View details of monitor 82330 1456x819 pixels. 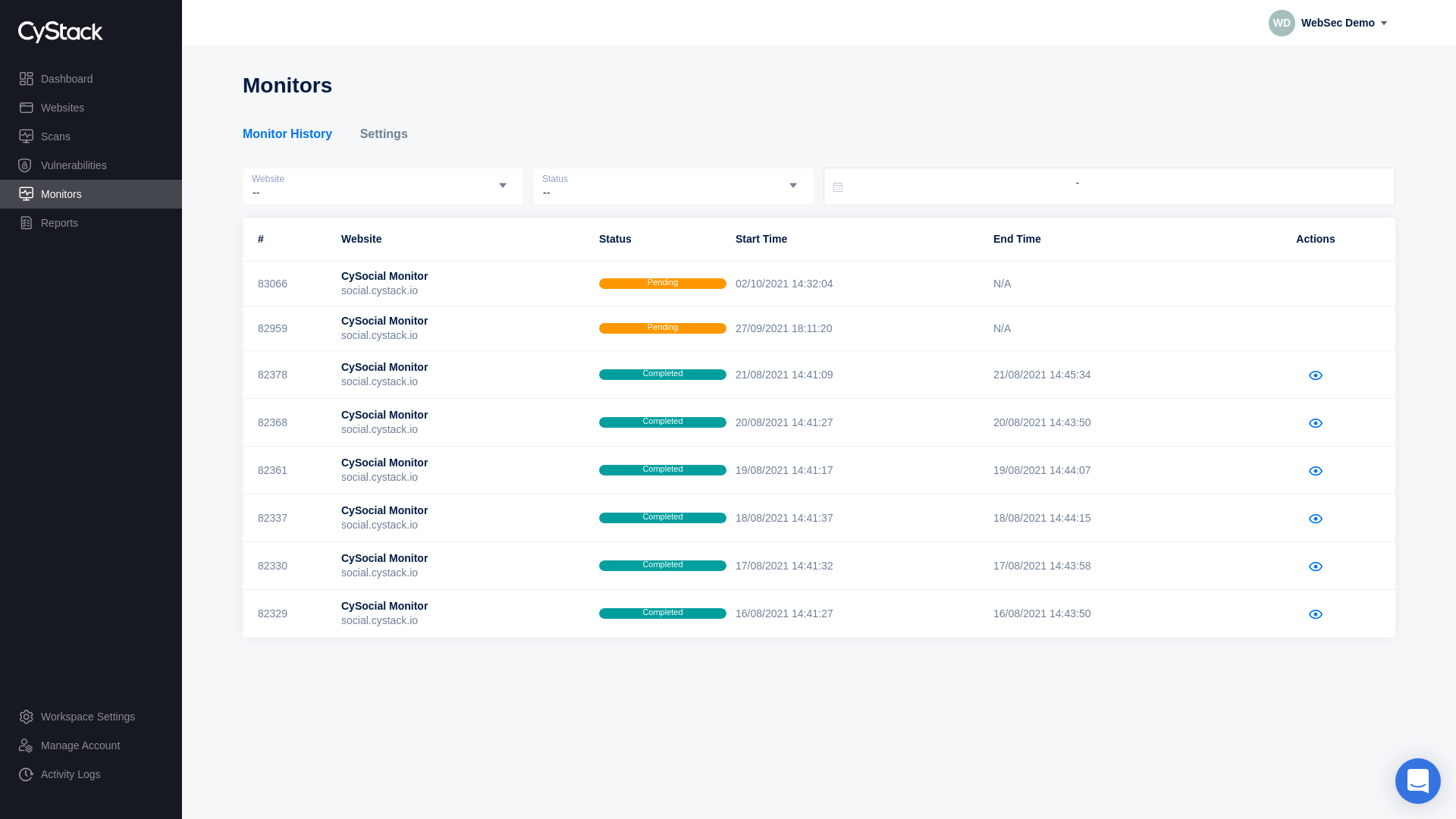[1316, 566]
